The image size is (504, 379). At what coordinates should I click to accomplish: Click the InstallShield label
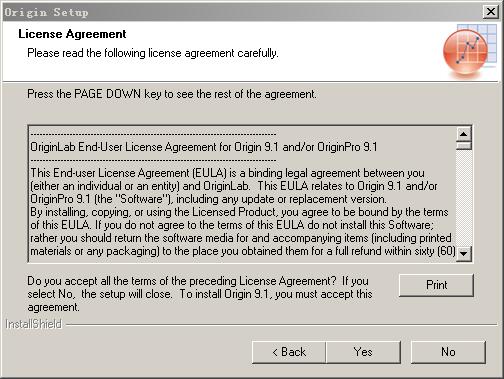[34, 324]
